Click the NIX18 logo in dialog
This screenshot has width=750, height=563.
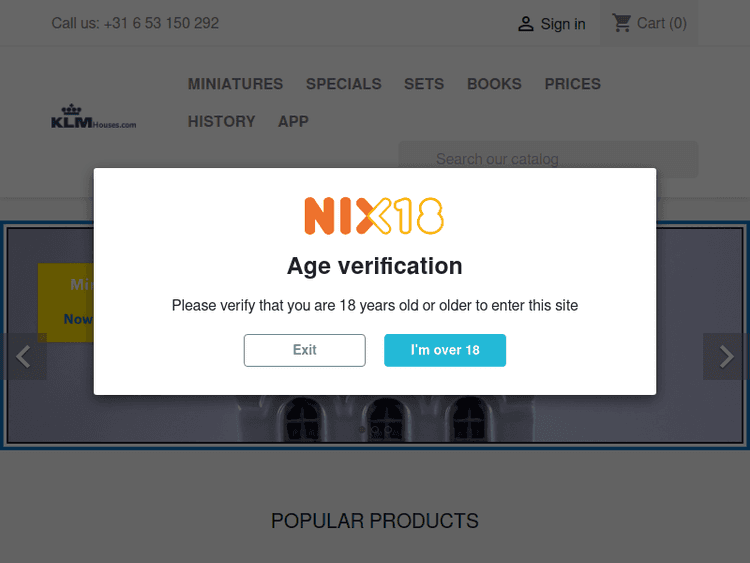pyautogui.click(x=374, y=216)
